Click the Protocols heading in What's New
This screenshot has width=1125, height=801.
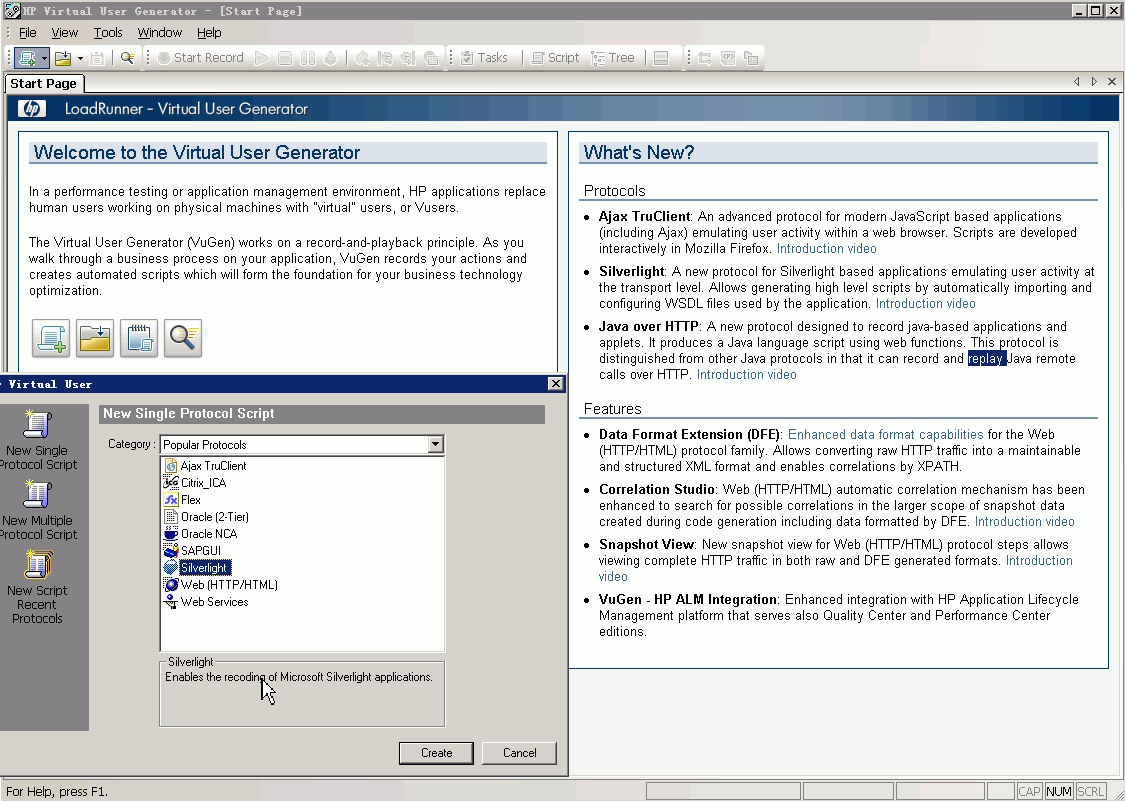[615, 191]
